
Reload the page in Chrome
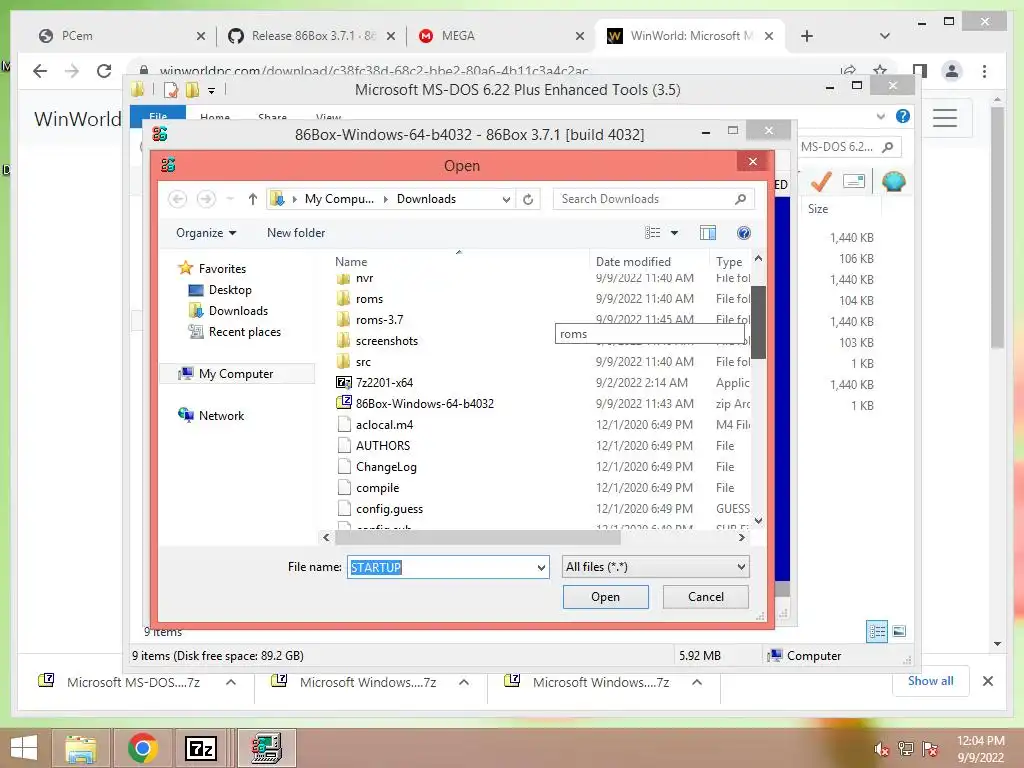click(104, 71)
